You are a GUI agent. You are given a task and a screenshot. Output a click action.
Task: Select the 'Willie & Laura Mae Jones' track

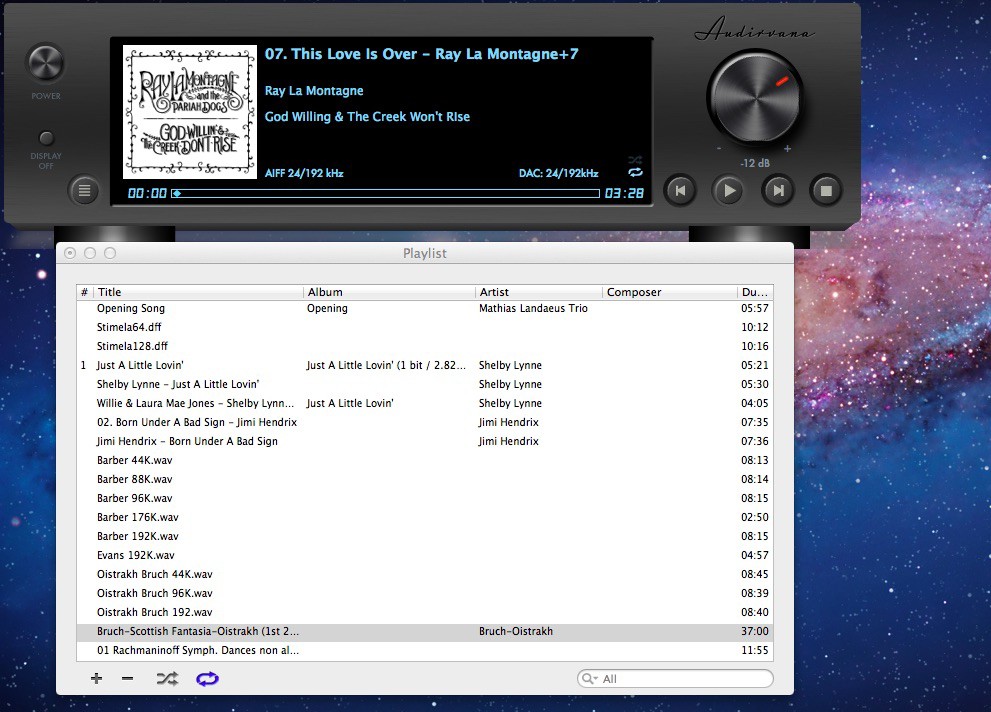[425, 403]
